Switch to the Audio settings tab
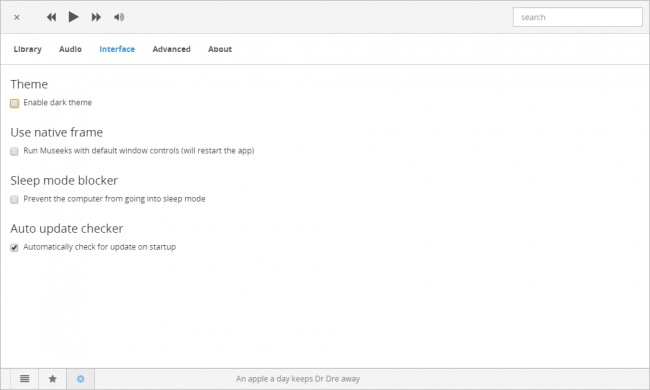Viewport: 650px width, 390px height. coord(70,49)
